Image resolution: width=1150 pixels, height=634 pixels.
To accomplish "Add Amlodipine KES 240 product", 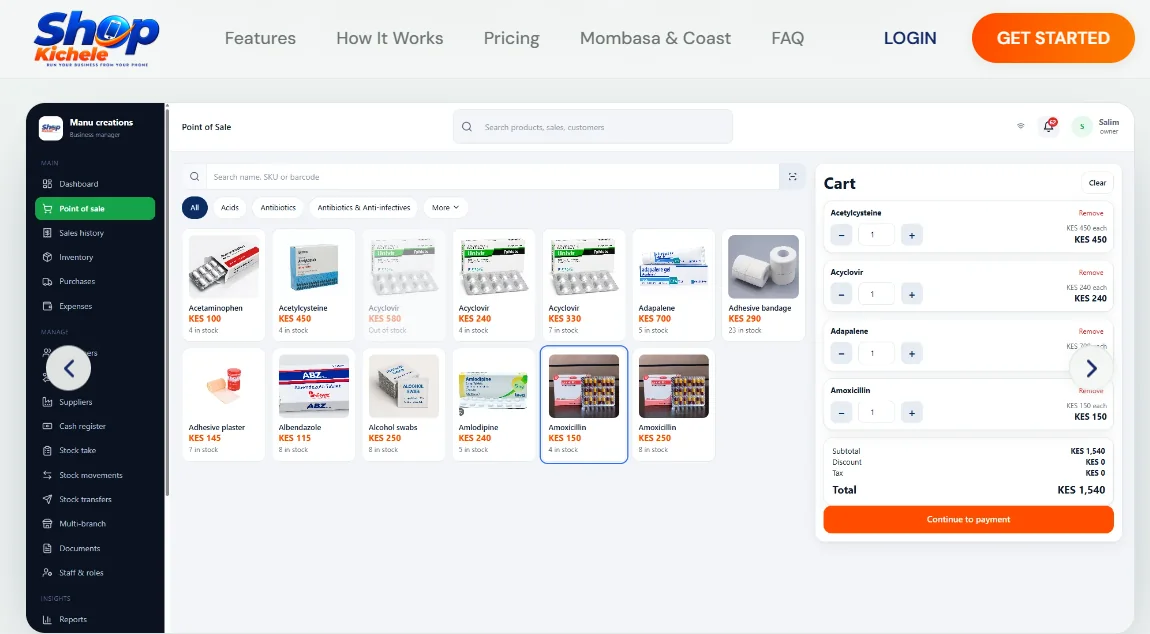I will click(494, 404).
